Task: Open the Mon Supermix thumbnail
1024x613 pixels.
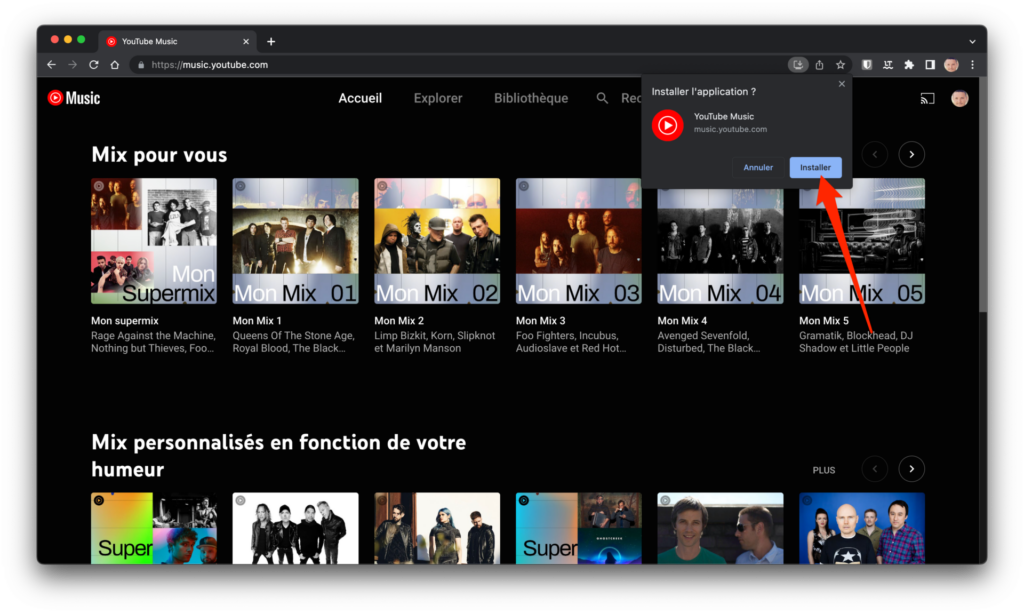Action: pos(153,241)
